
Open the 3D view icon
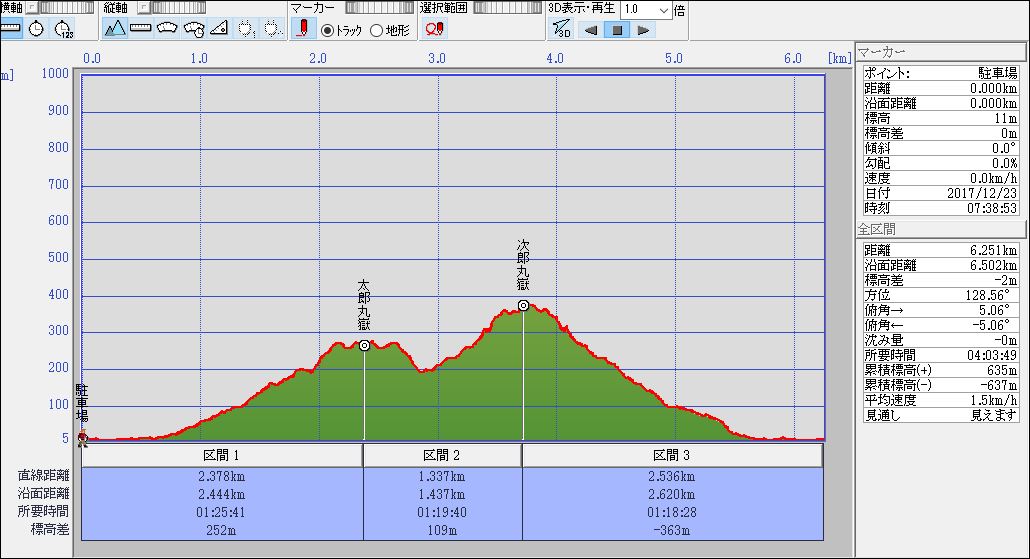(x=562, y=29)
